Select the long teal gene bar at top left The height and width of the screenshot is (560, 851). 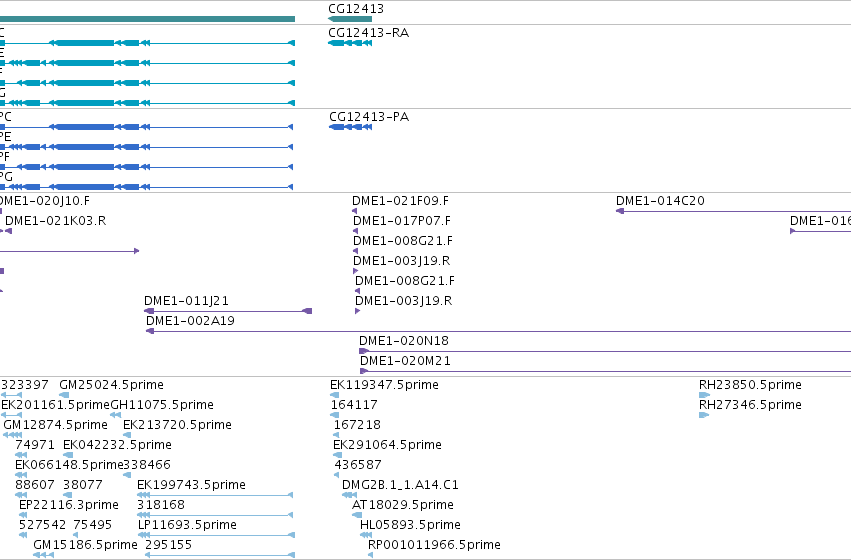[147, 19]
